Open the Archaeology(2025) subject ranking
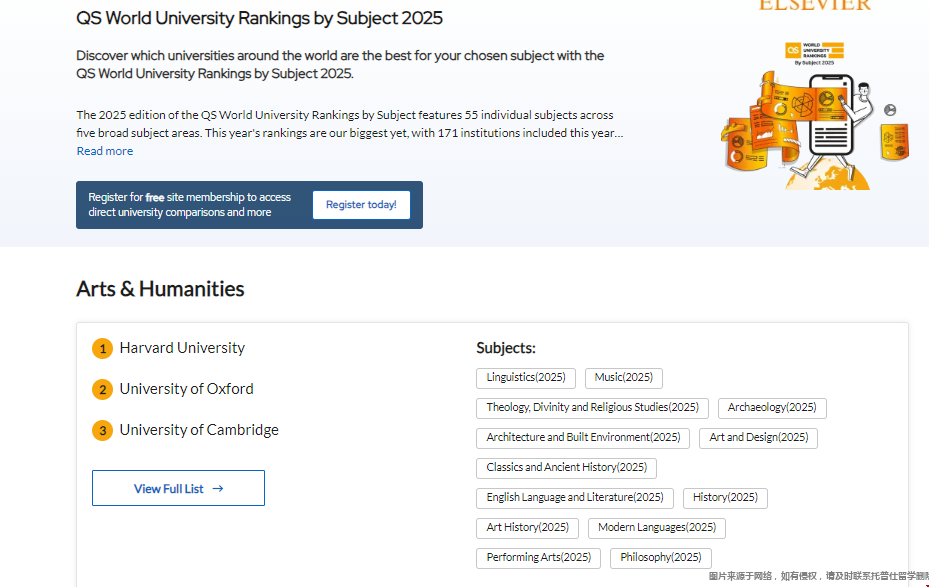The height and width of the screenshot is (587, 929). (772, 408)
